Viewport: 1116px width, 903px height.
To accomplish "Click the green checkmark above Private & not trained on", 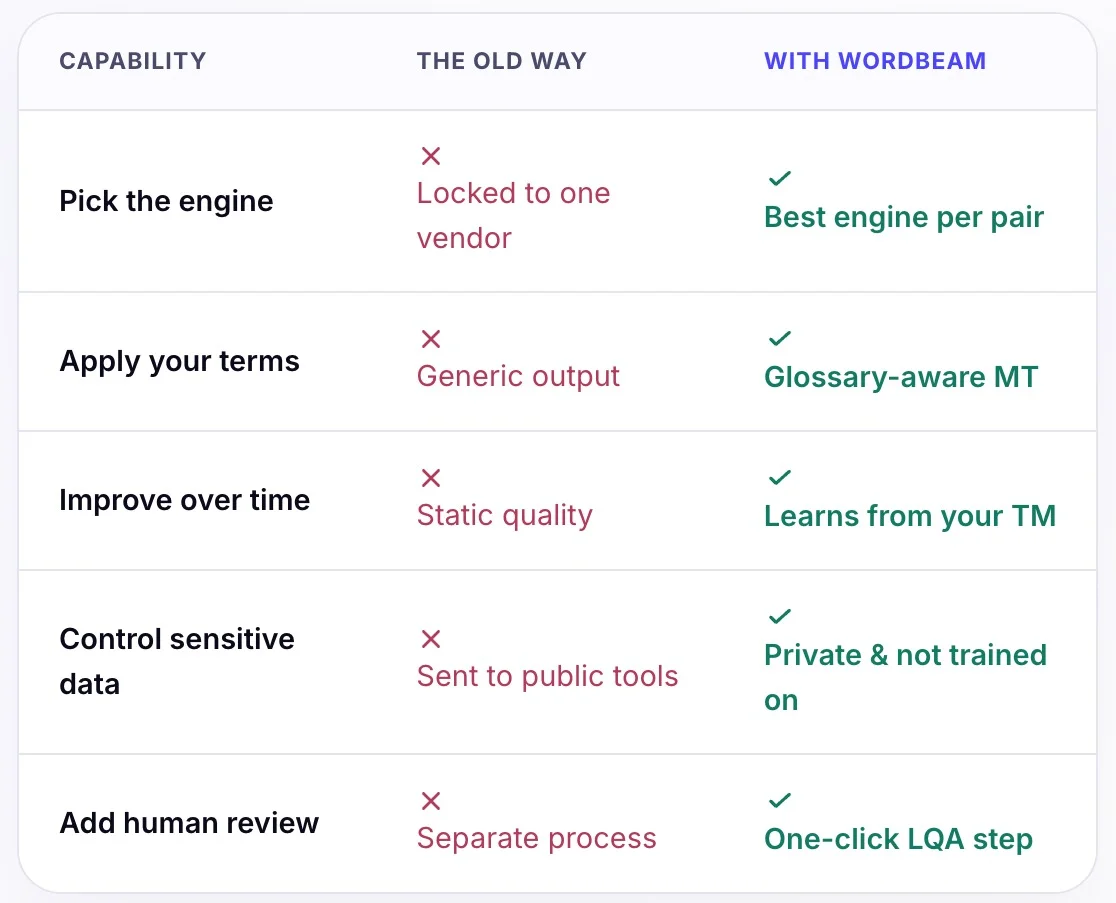I will (780, 616).
